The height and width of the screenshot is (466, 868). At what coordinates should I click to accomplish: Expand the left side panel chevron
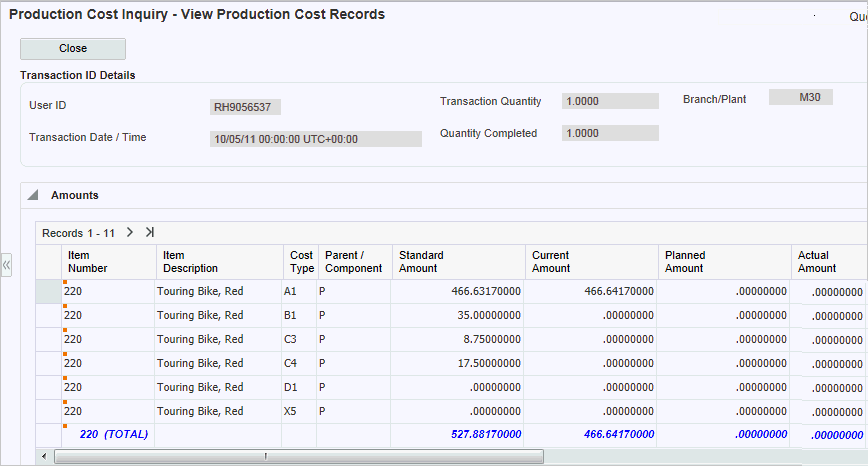(6, 266)
